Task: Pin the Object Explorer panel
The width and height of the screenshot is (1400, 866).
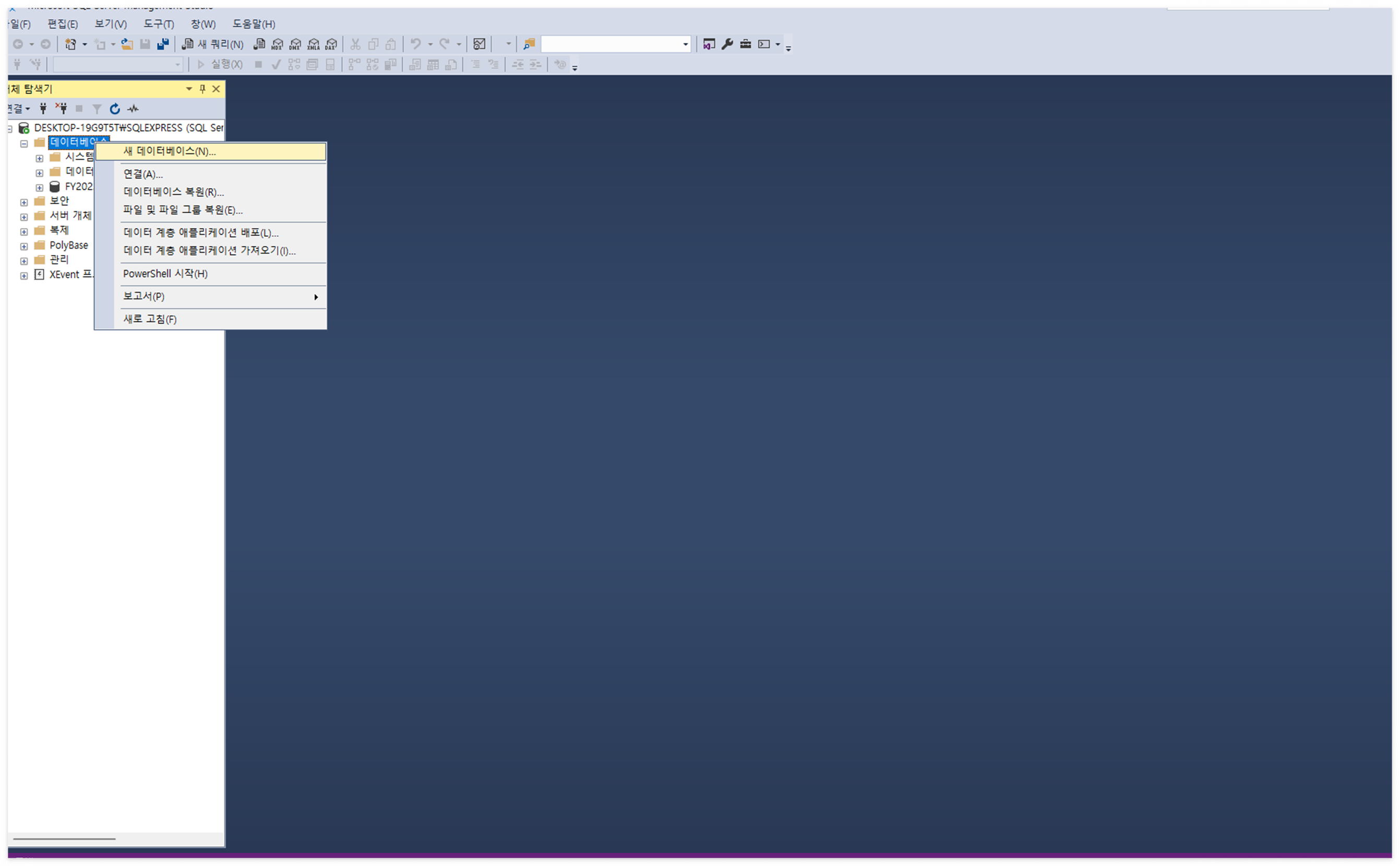Action: (x=202, y=89)
